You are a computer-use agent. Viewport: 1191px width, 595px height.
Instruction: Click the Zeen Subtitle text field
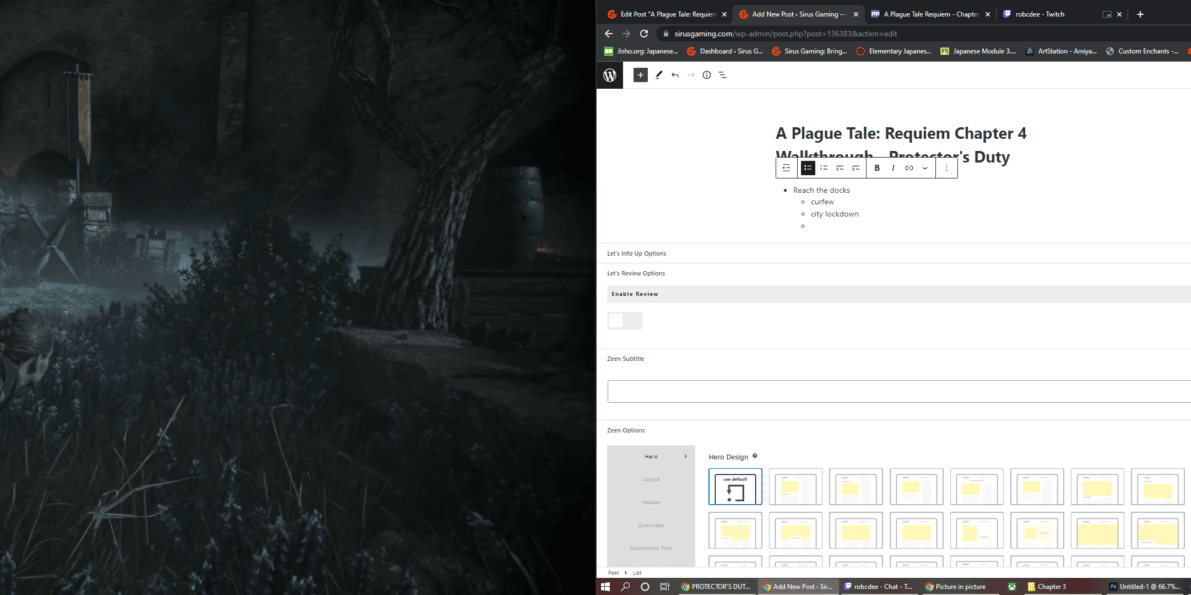[898, 391]
